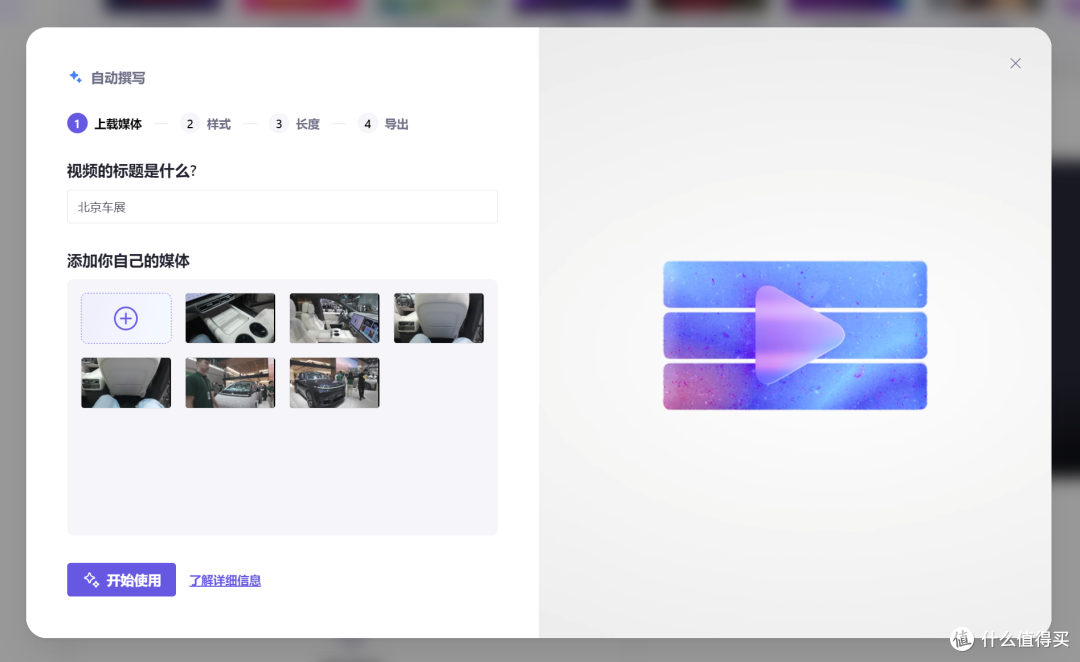
Task: Go to step 3 长度
Action: pyautogui.click(x=294, y=124)
